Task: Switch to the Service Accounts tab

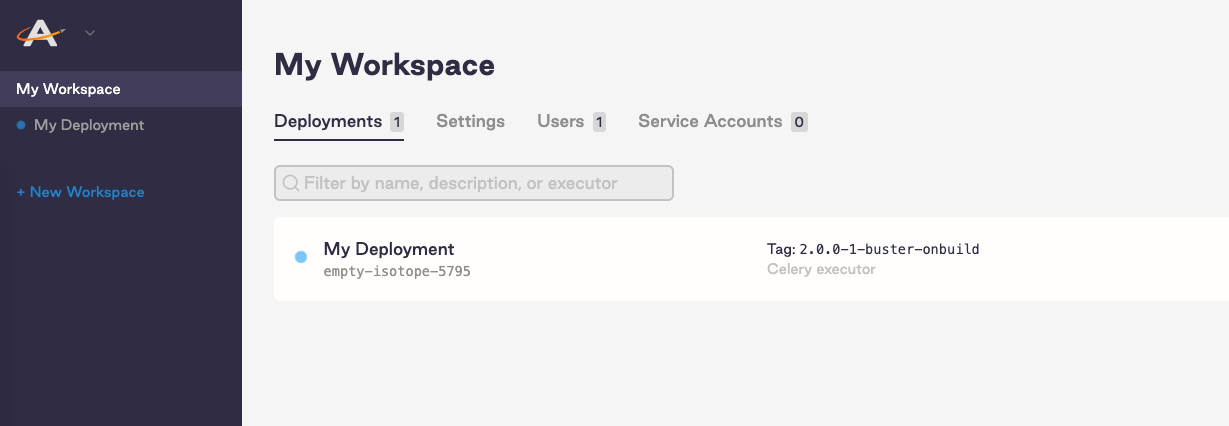Action: 710,121
